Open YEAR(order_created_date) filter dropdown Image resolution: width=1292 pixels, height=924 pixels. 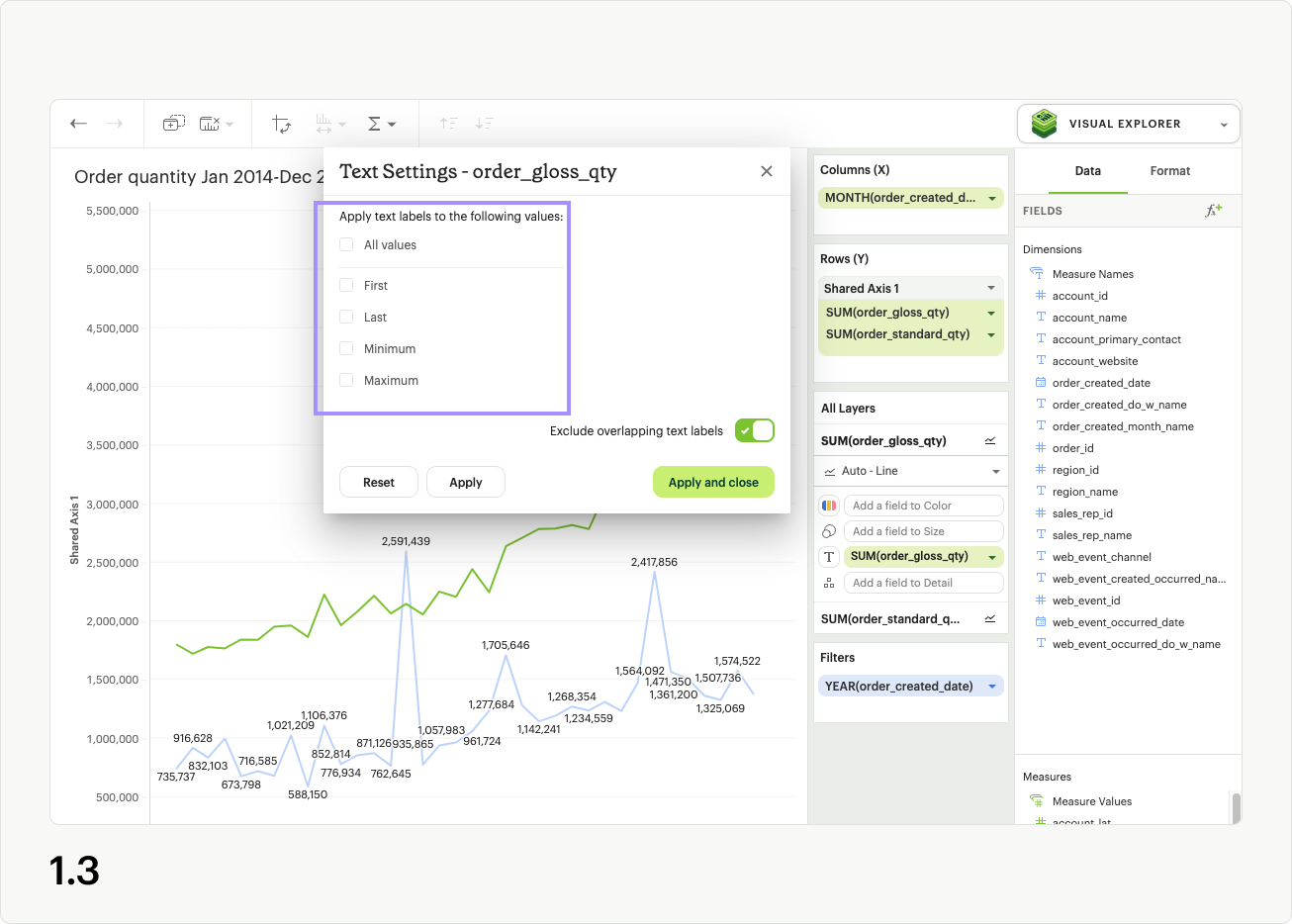click(992, 687)
